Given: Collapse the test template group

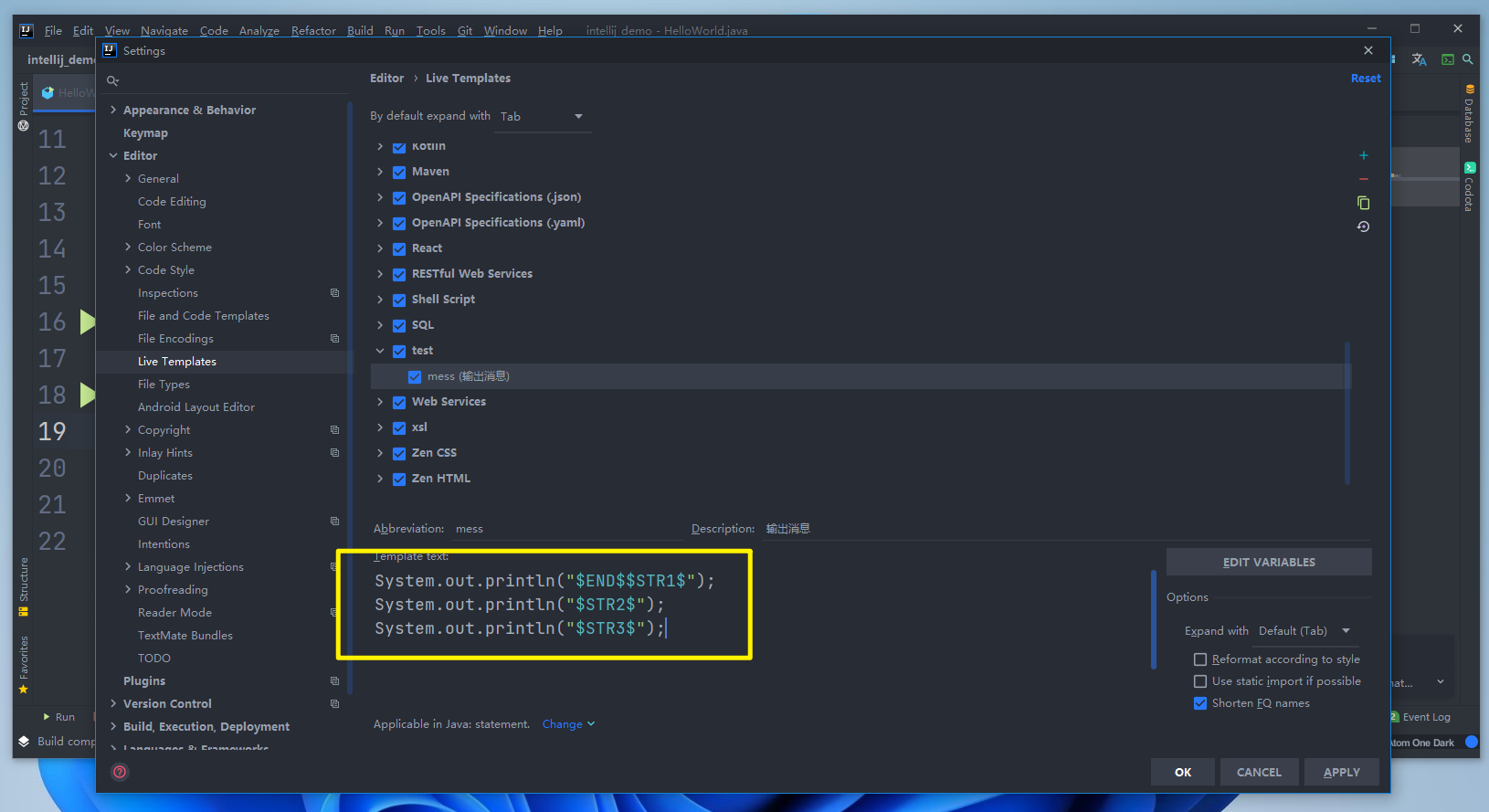Looking at the screenshot, I should point(380,351).
